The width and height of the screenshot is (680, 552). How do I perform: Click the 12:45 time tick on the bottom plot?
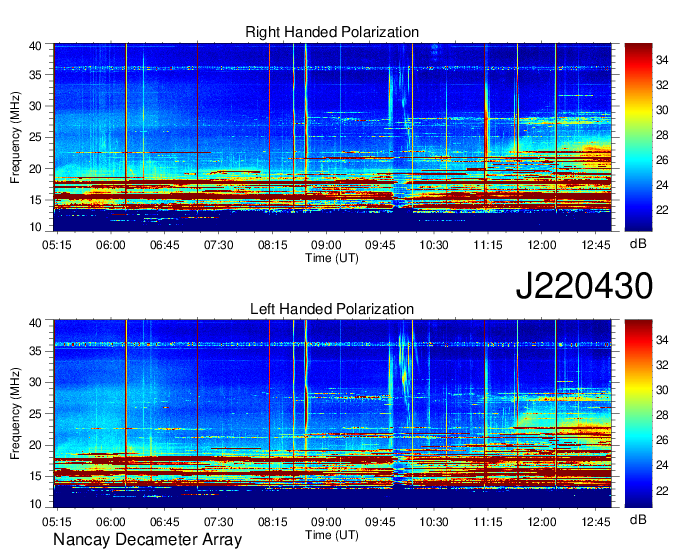596,522
